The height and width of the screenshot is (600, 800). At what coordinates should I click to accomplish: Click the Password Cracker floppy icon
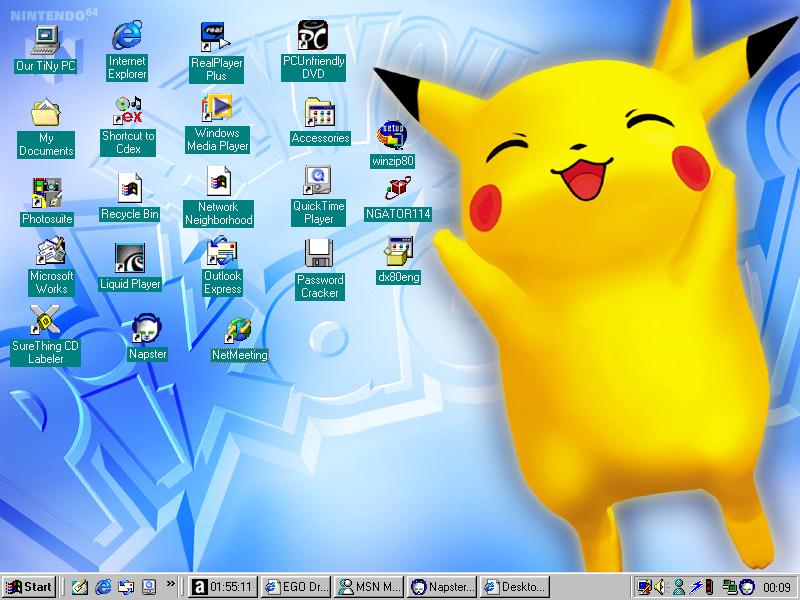point(319,254)
